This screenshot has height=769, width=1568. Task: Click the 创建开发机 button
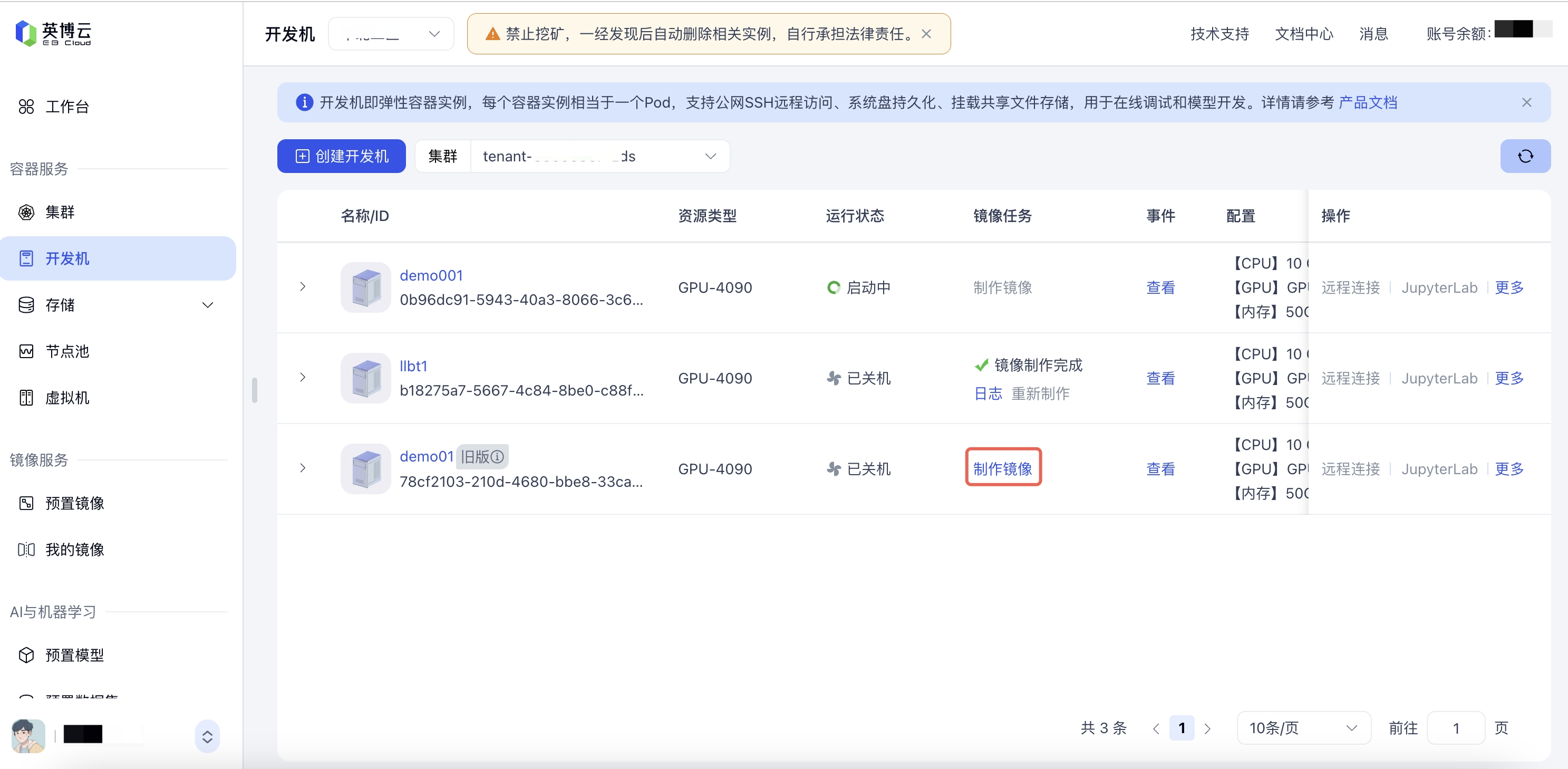pos(342,157)
